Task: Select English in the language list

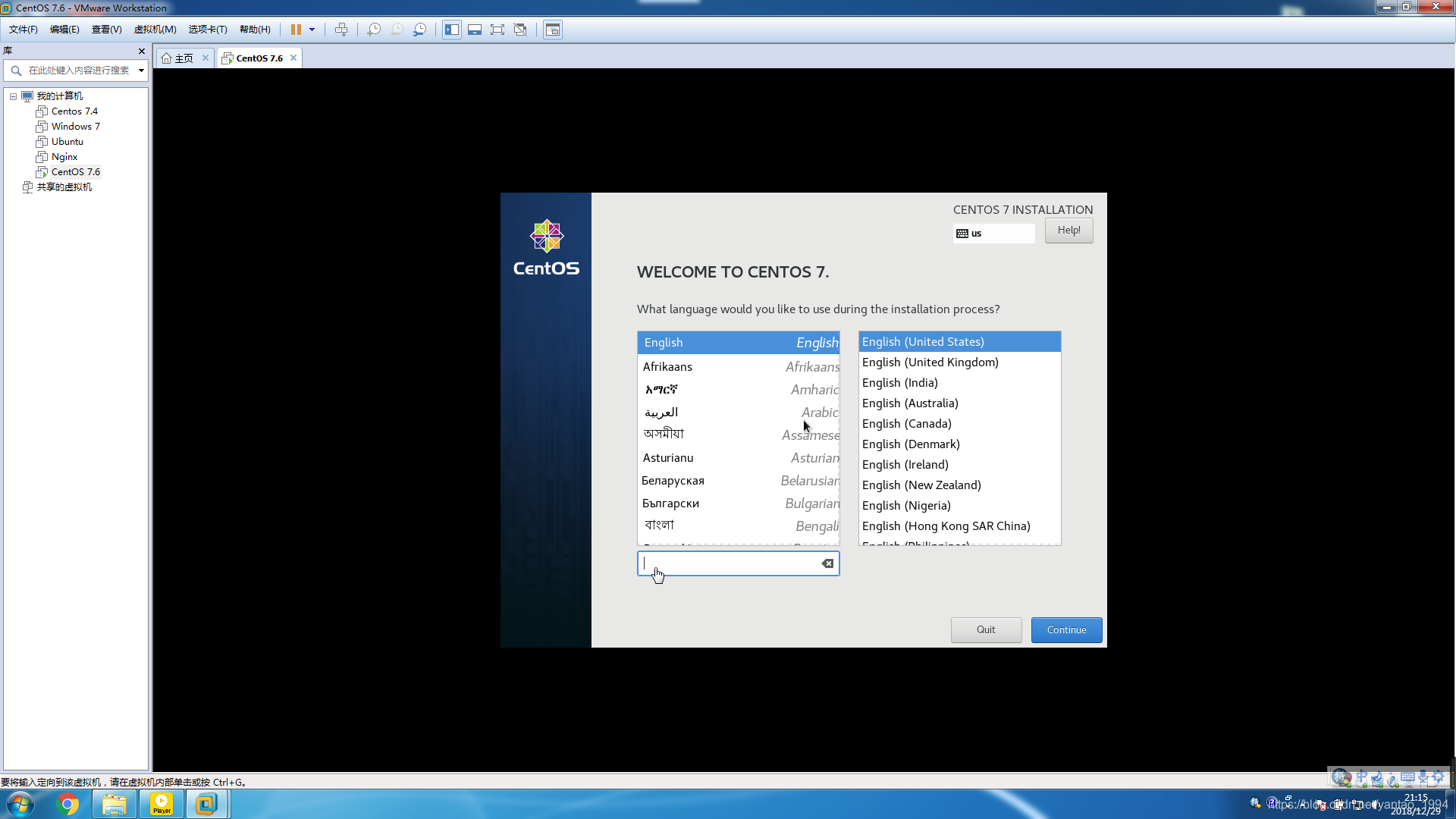Action: [x=738, y=343]
